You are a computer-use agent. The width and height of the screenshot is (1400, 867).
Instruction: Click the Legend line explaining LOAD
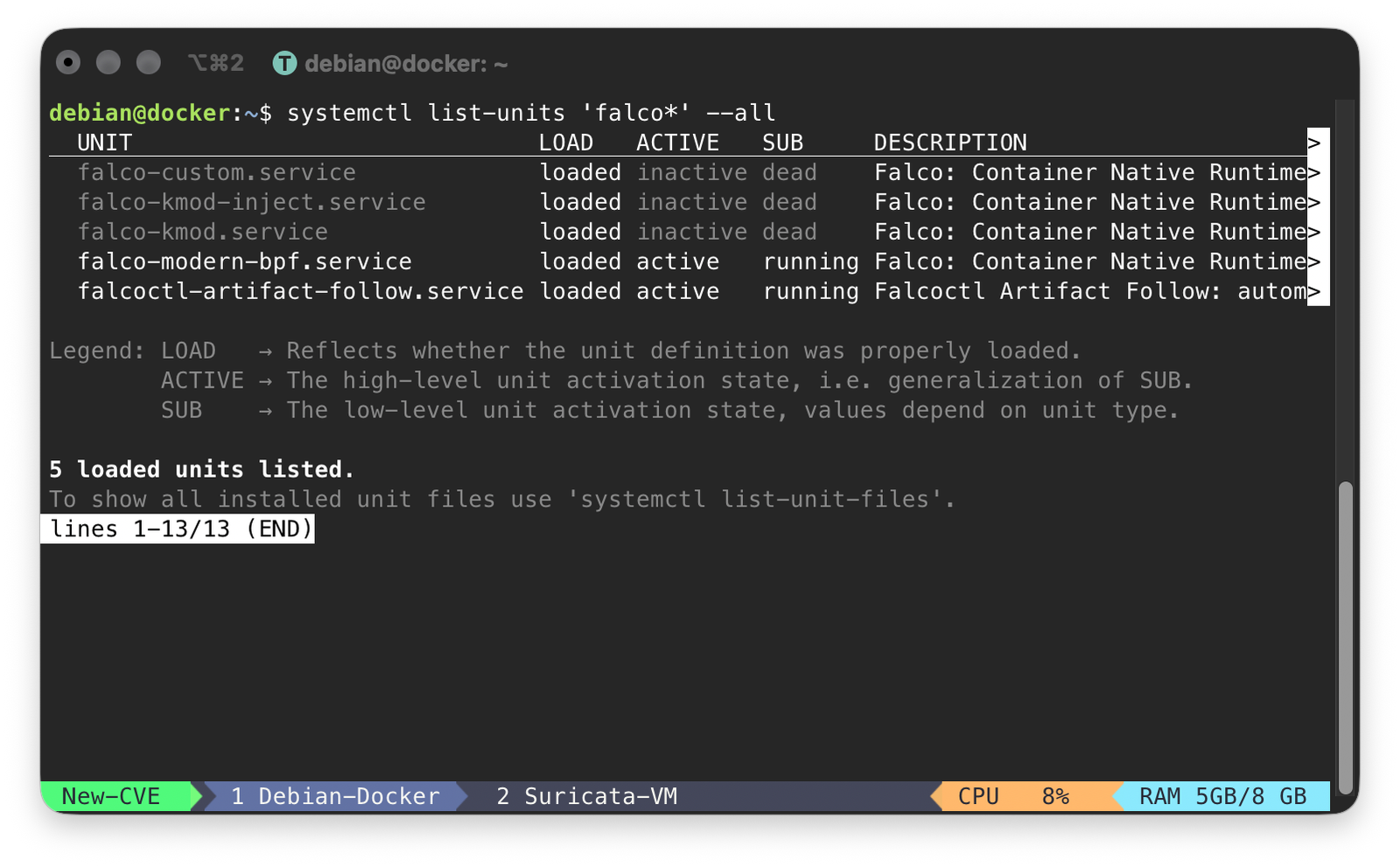coord(565,351)
